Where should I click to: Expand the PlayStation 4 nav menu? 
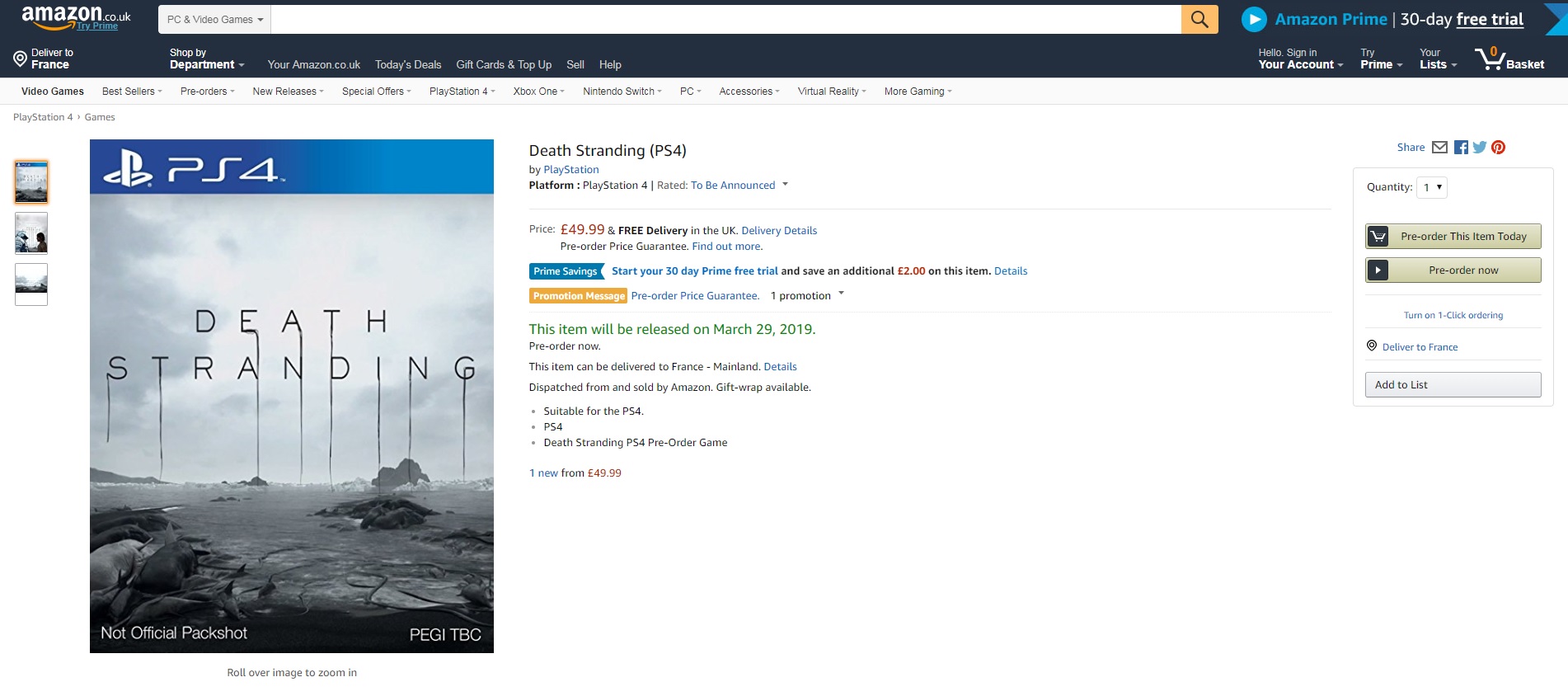click(x=462, y=92)
